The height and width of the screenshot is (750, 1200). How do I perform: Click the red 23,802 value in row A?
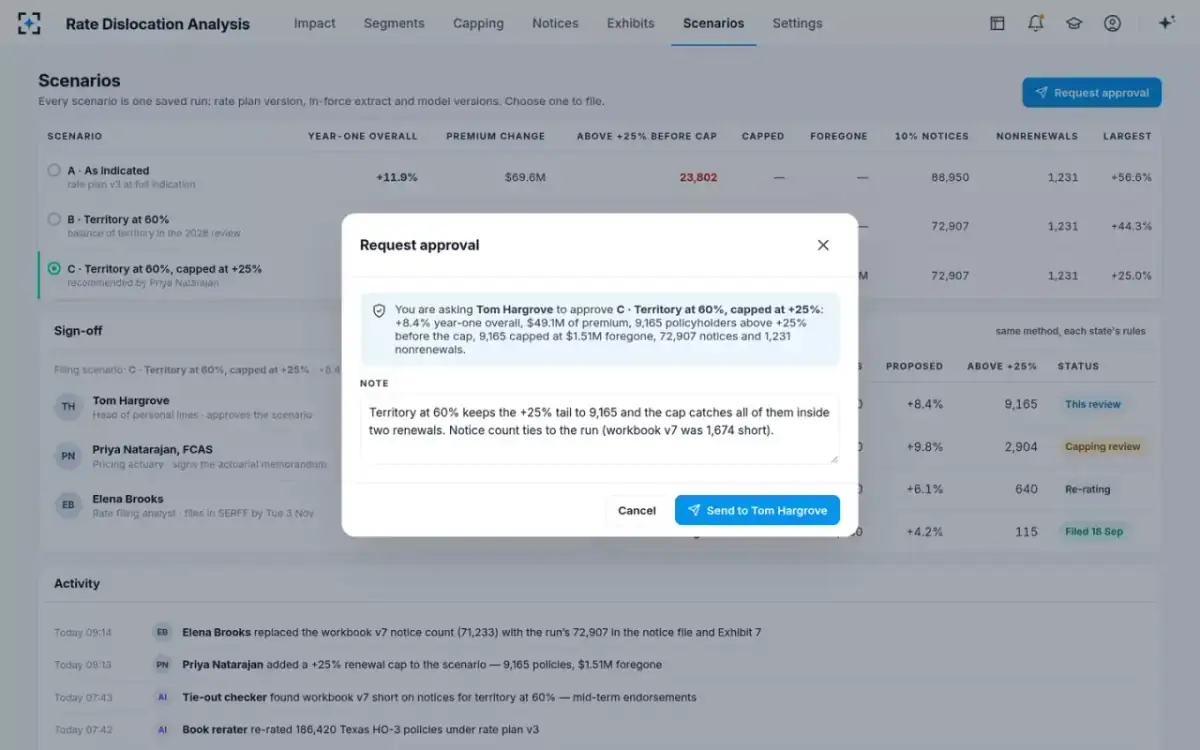(x=698, y=177)
